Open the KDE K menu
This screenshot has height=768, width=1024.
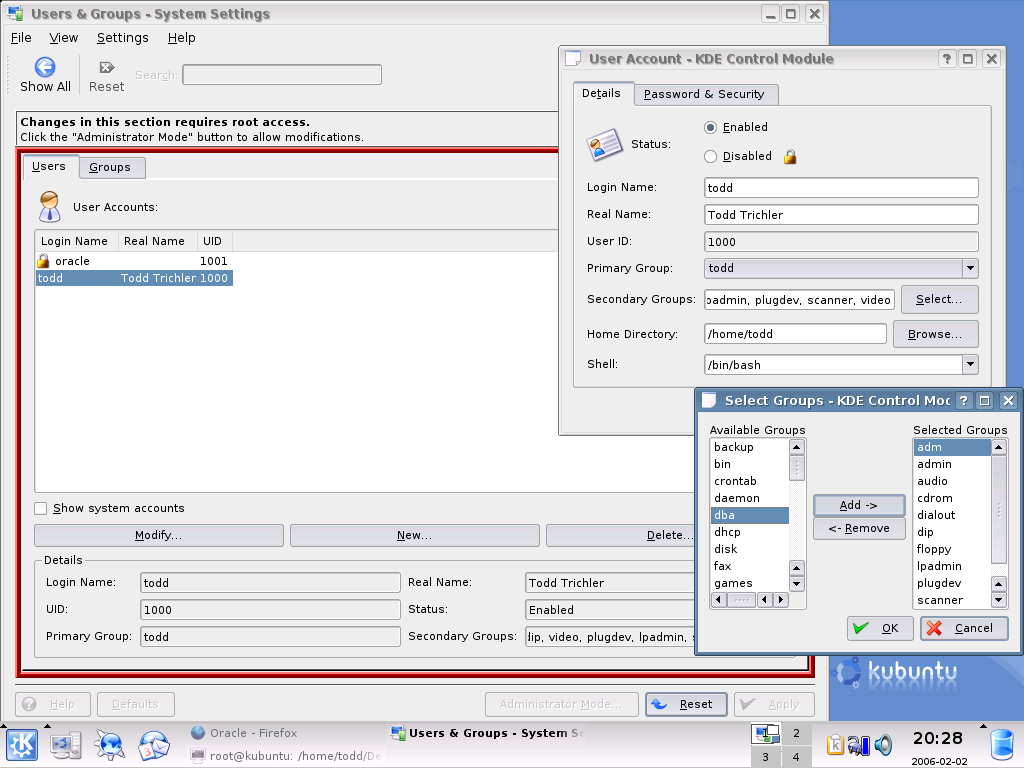tap(22, 745)
